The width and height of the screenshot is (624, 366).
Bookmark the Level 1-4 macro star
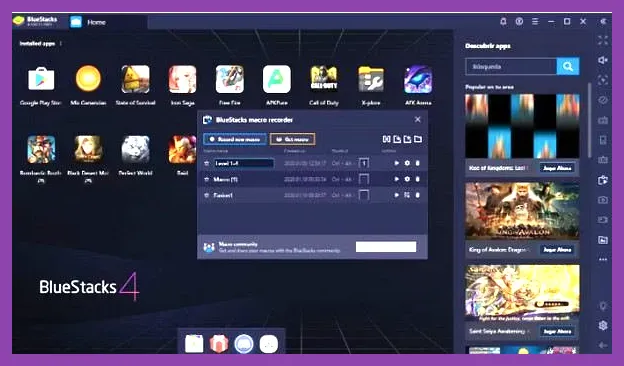207,163
